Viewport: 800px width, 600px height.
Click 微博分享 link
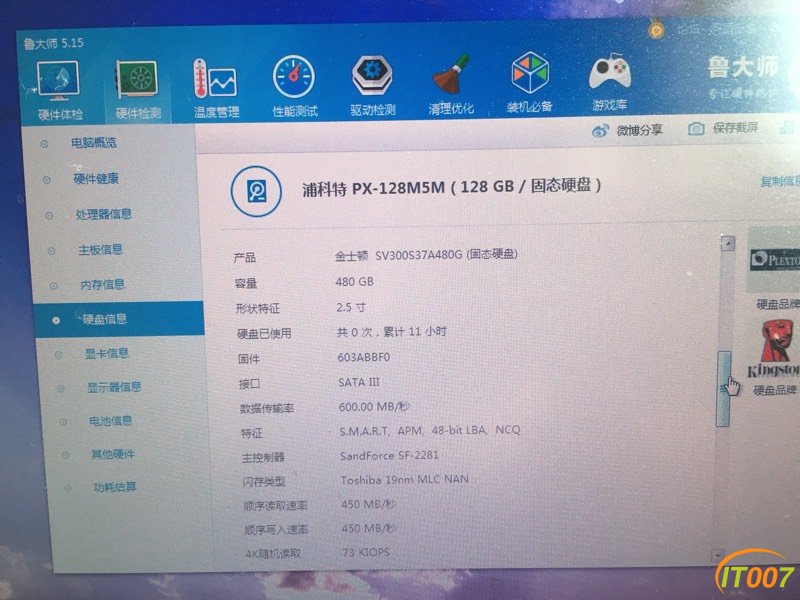(x=639, y=131)
